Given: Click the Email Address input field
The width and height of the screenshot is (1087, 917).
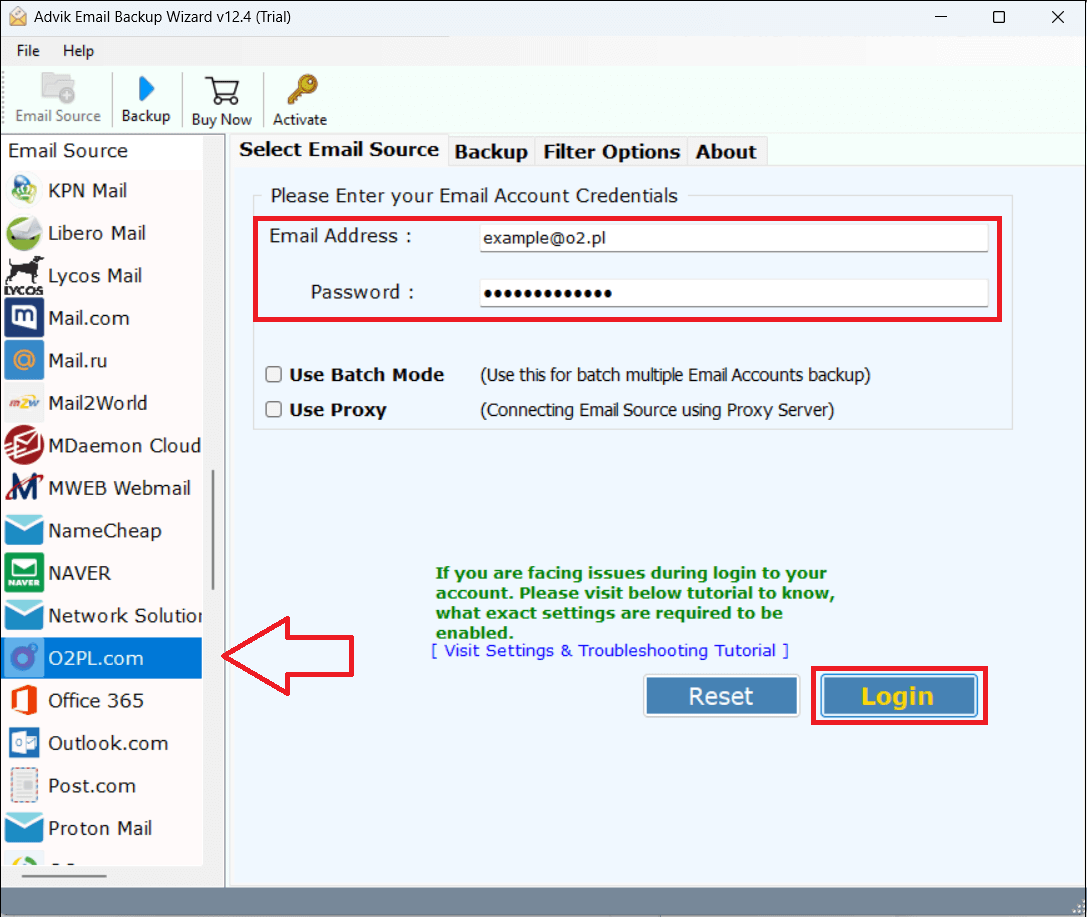Looking at the screenshot, I should click(733, 238).
